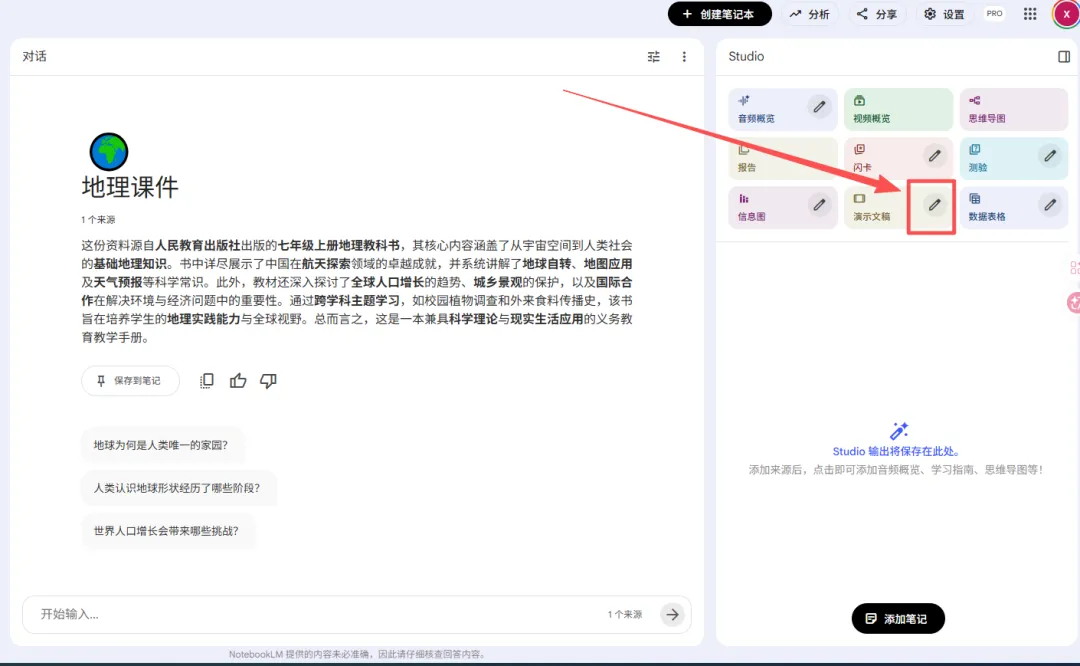The height and width of the screenshot is (666, 1080).
Task: Generate Video Overview (视频概览)
Action: point(898,110)
